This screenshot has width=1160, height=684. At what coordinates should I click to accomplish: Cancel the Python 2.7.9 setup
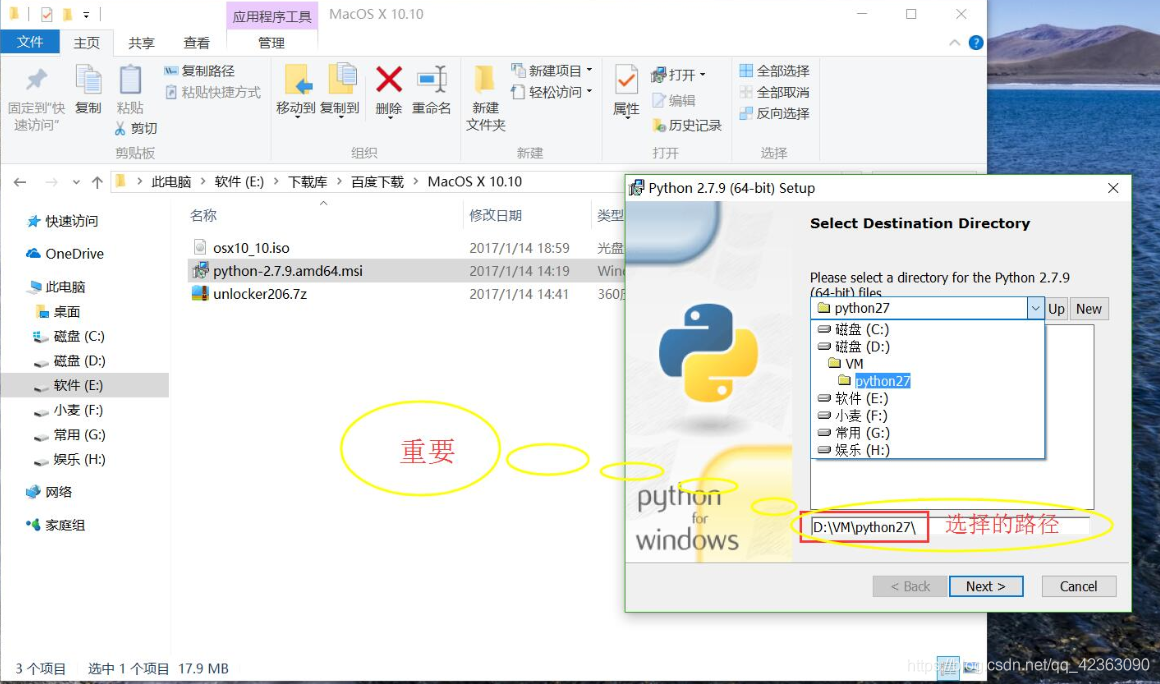click(x=1079, y=586)
